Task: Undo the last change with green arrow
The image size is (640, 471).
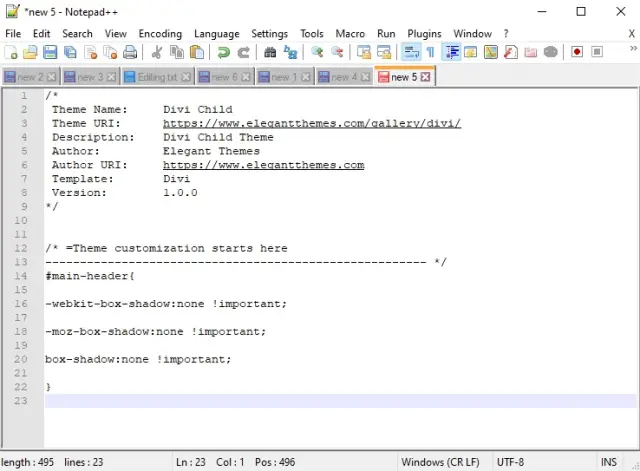Action: [223, 52]
